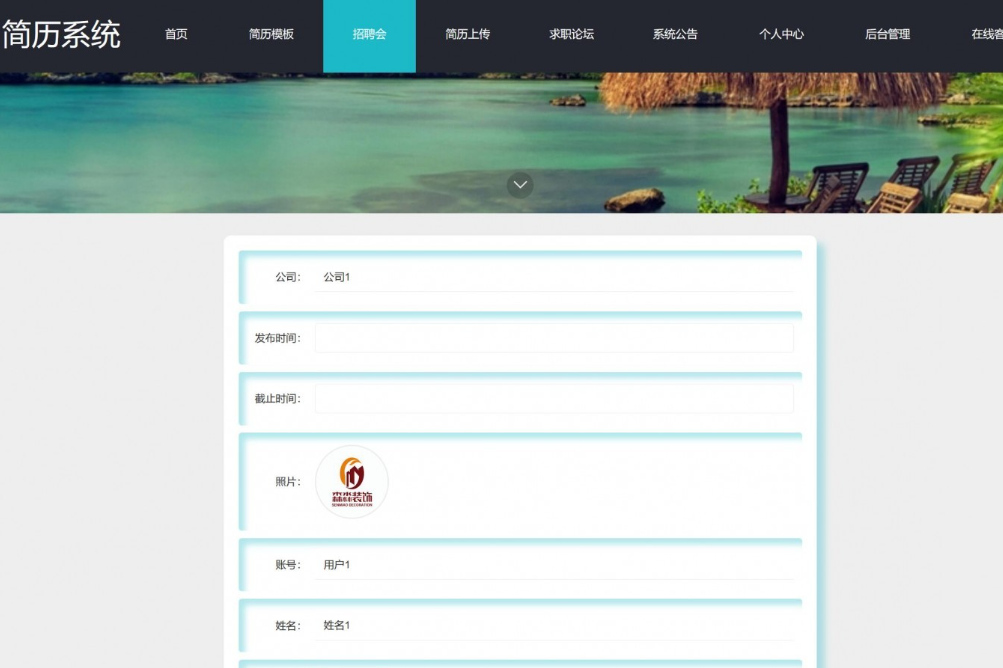Click the down chevron on the banner
The height and width of the screenshot is (668, 1003).
point(520,185)
